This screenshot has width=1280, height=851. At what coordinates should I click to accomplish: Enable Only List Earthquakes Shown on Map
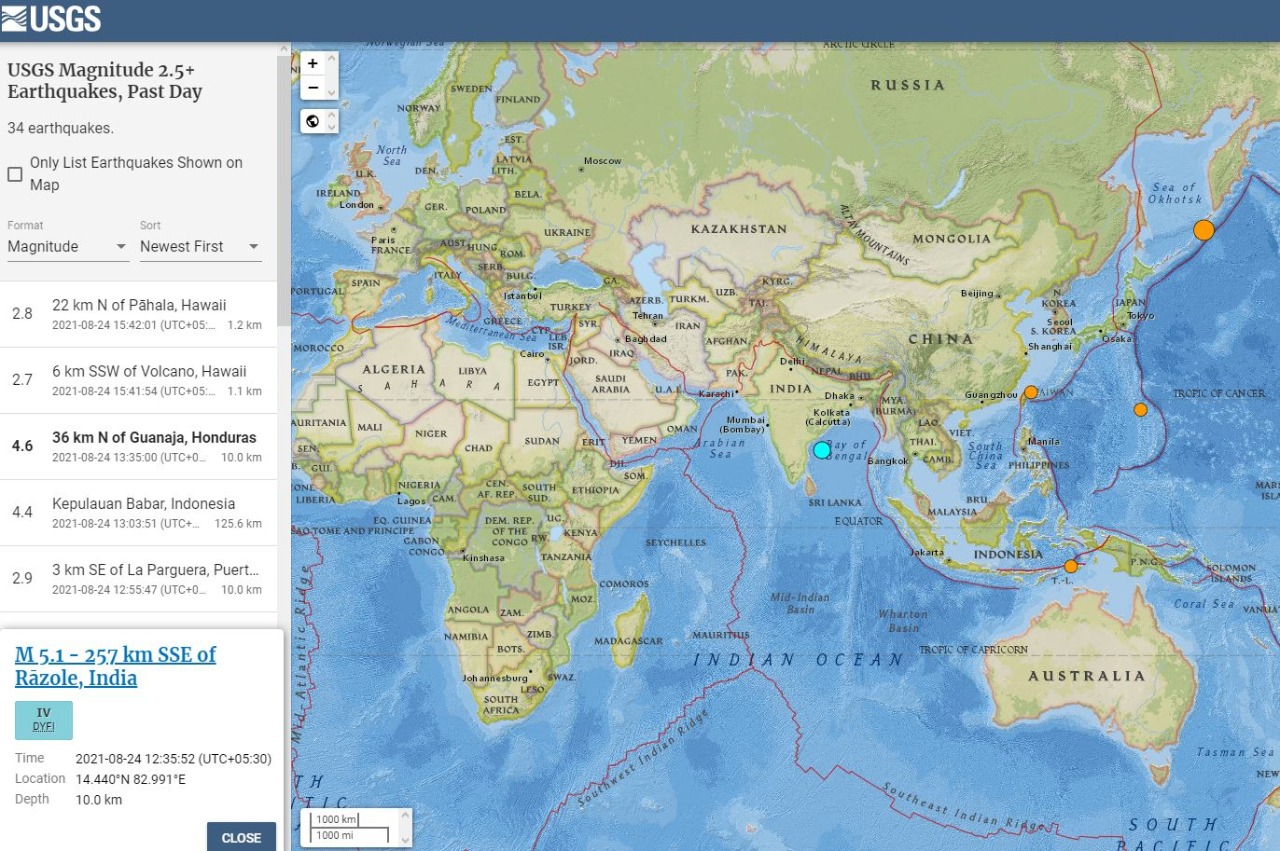coord(15,174)
